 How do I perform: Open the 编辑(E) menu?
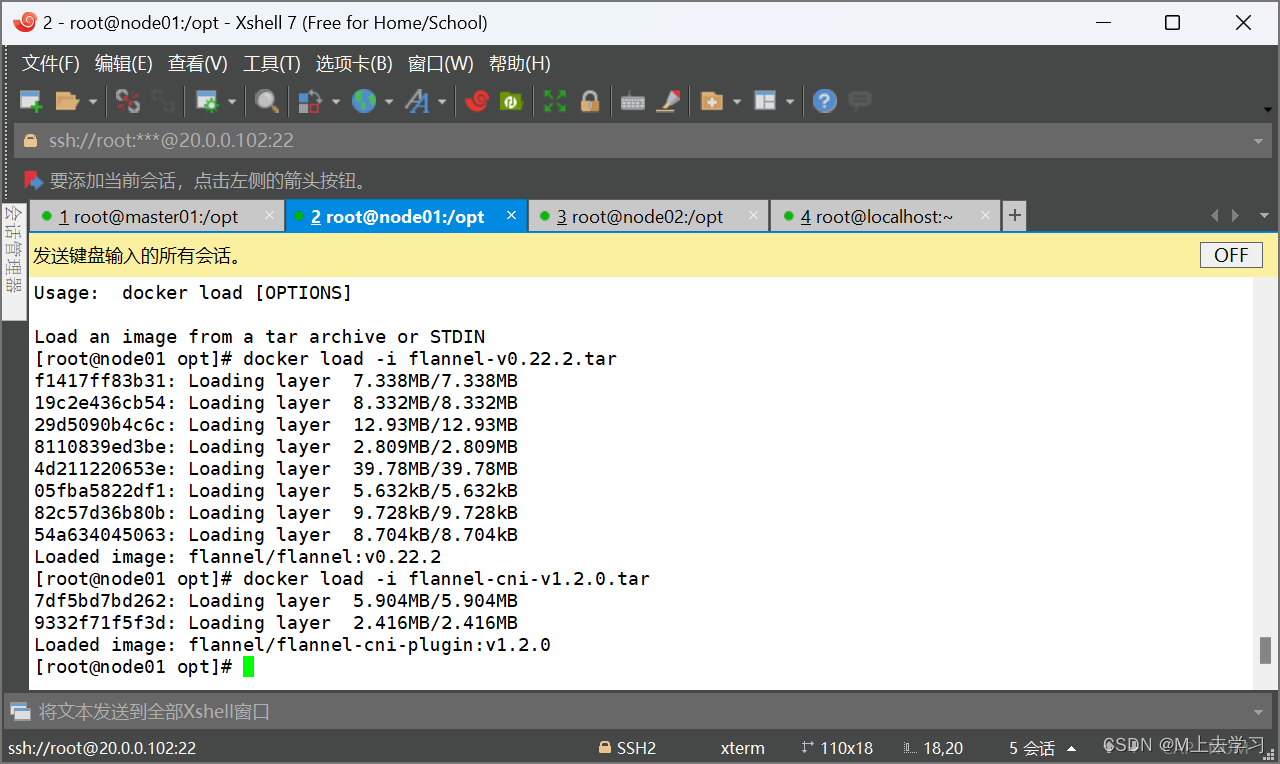point(124,64)
